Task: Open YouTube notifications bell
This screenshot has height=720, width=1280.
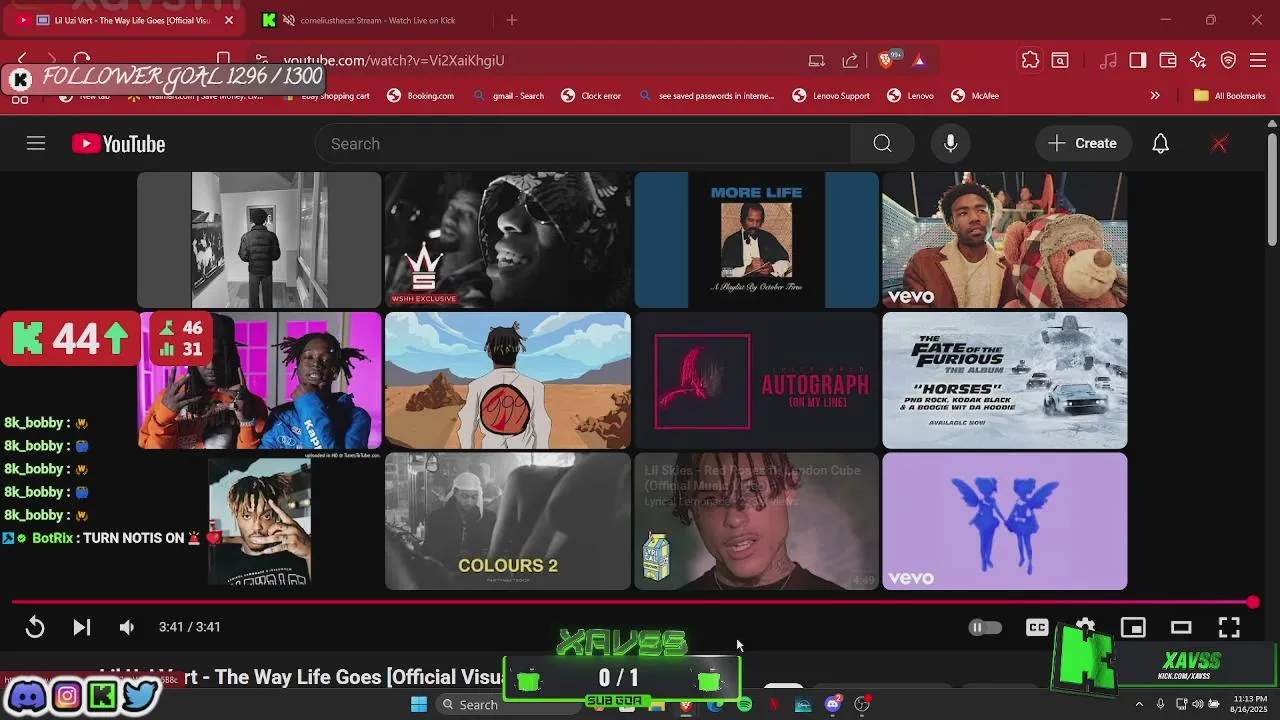Action: (x=1160, y=144)
